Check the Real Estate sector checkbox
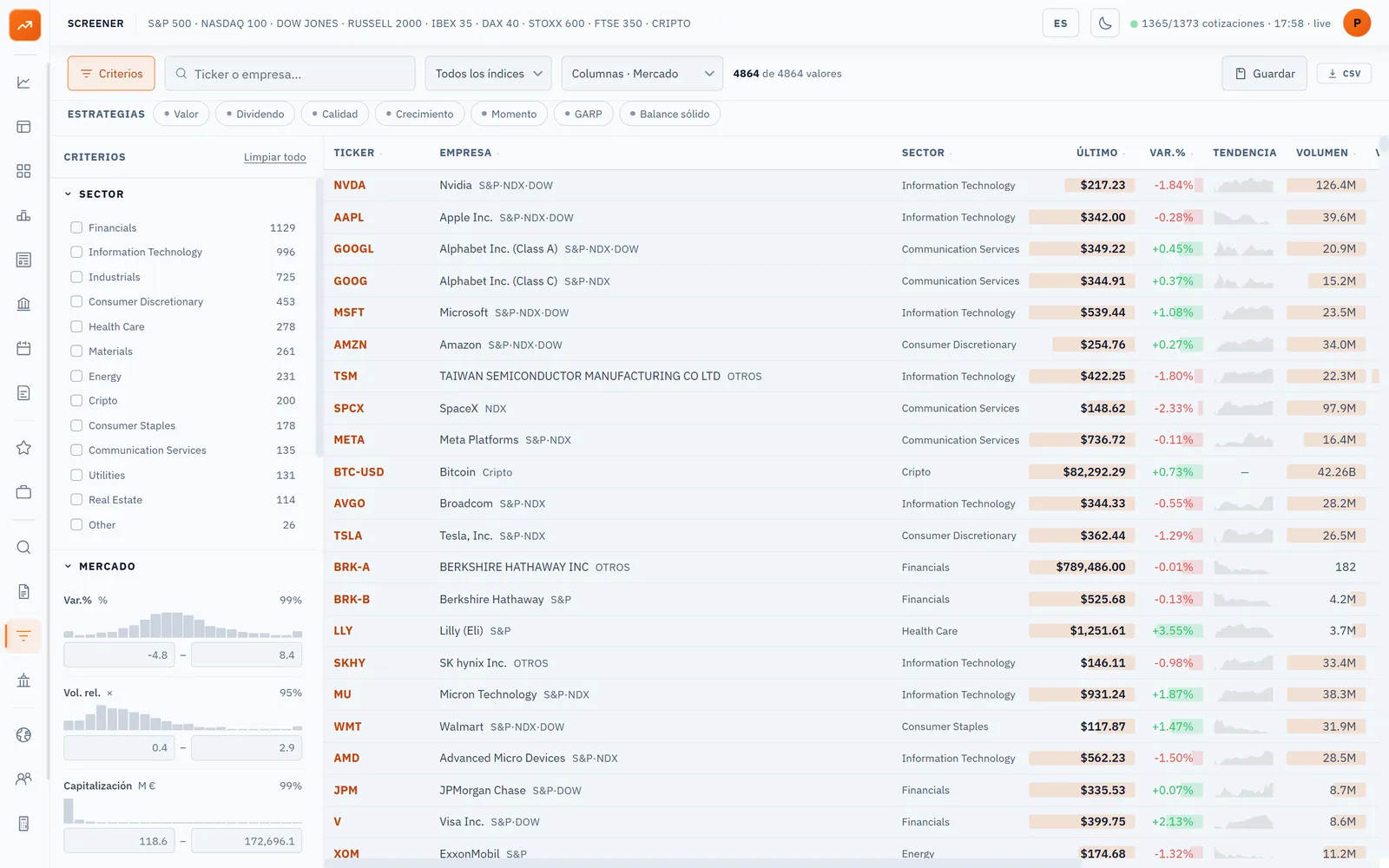Screen dimensions: 1389x868 pos(76,500)
